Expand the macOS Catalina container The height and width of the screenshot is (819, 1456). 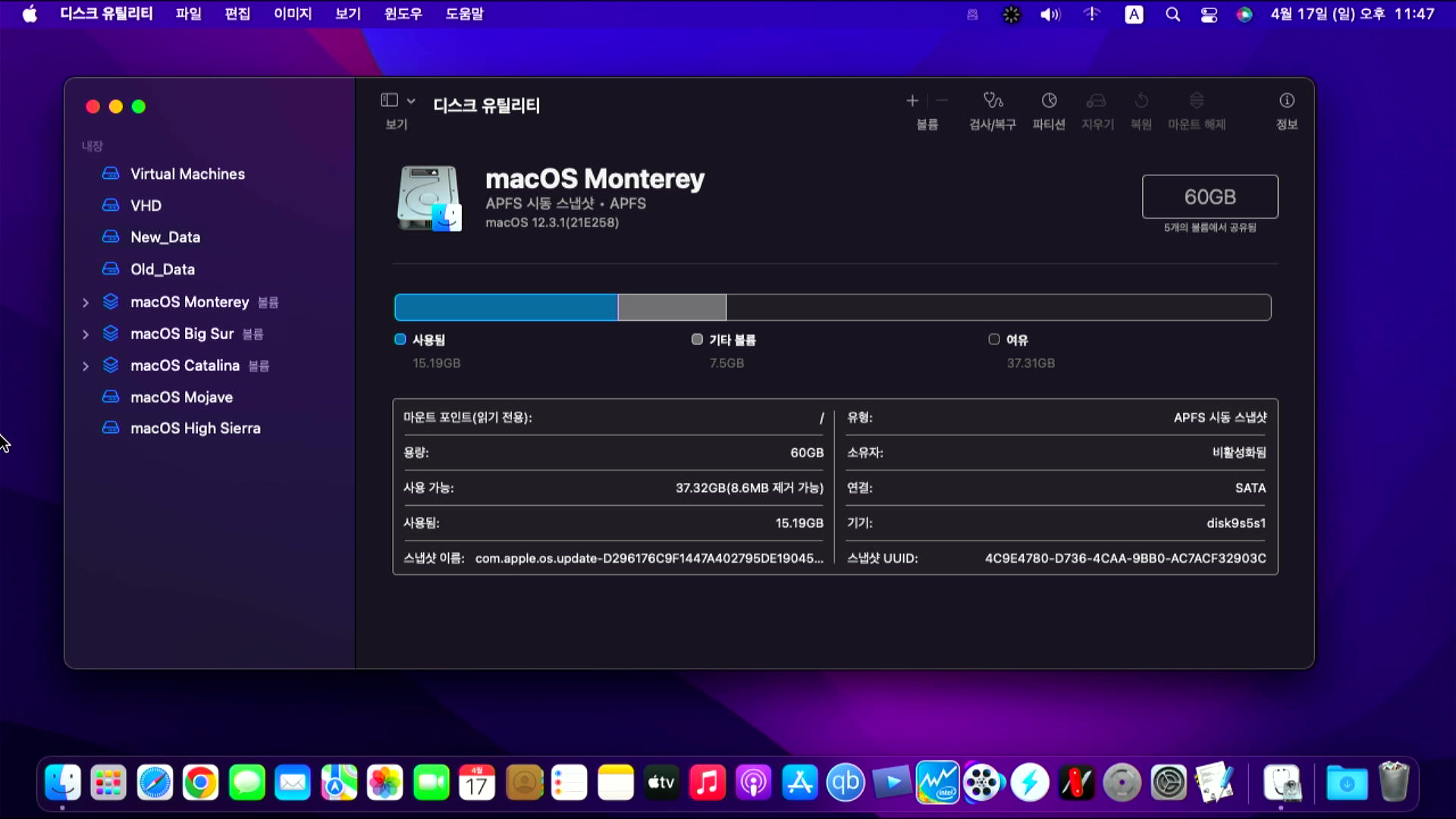click(86, 366)
